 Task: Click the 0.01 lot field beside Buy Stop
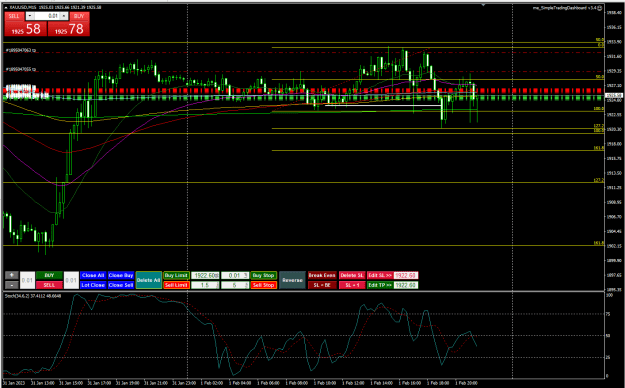coord(235,275)
